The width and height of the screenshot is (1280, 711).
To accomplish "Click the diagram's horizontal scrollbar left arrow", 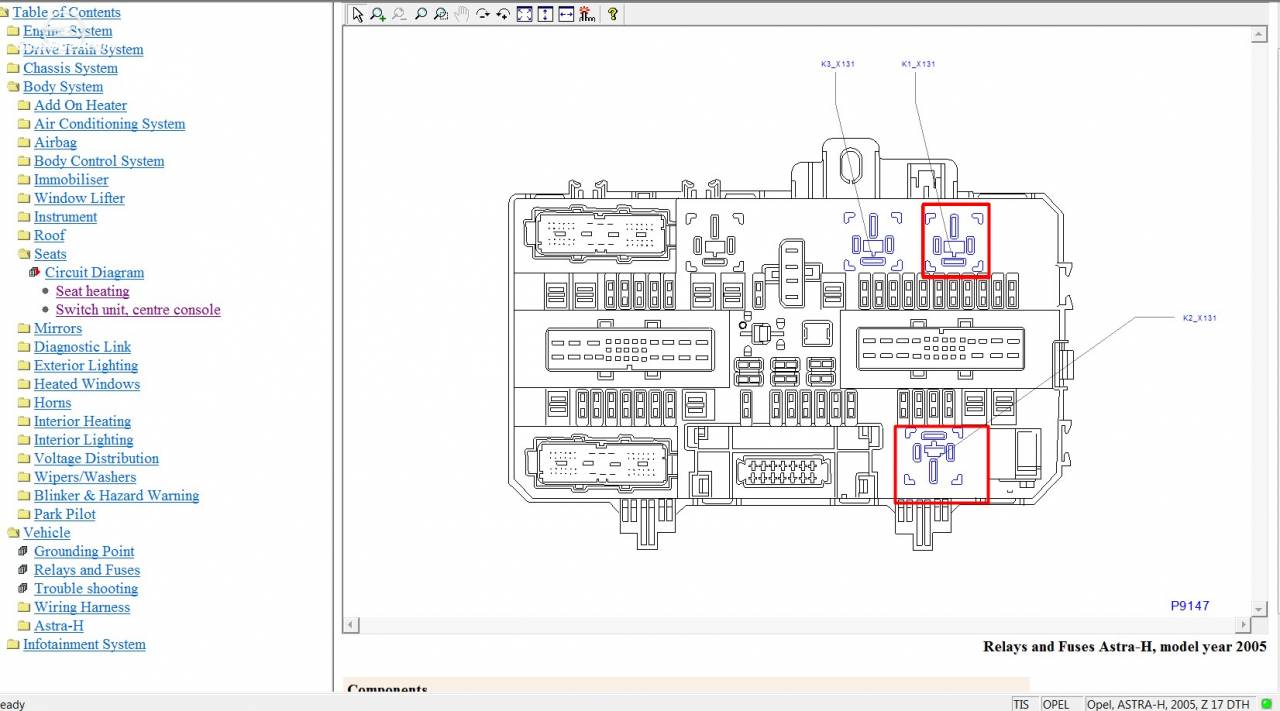I will 350,625.
